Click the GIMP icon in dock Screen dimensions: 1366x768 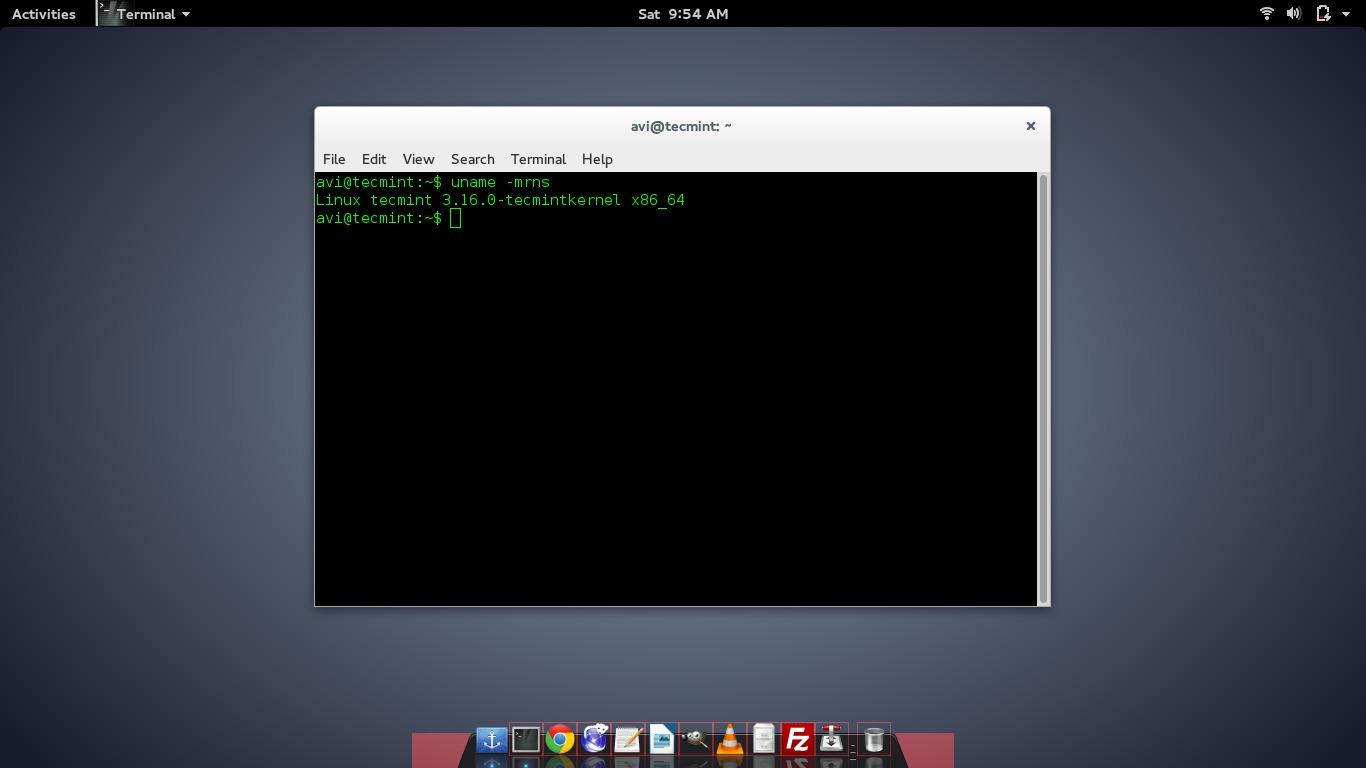pyautogui.click(x=696, y=739)
